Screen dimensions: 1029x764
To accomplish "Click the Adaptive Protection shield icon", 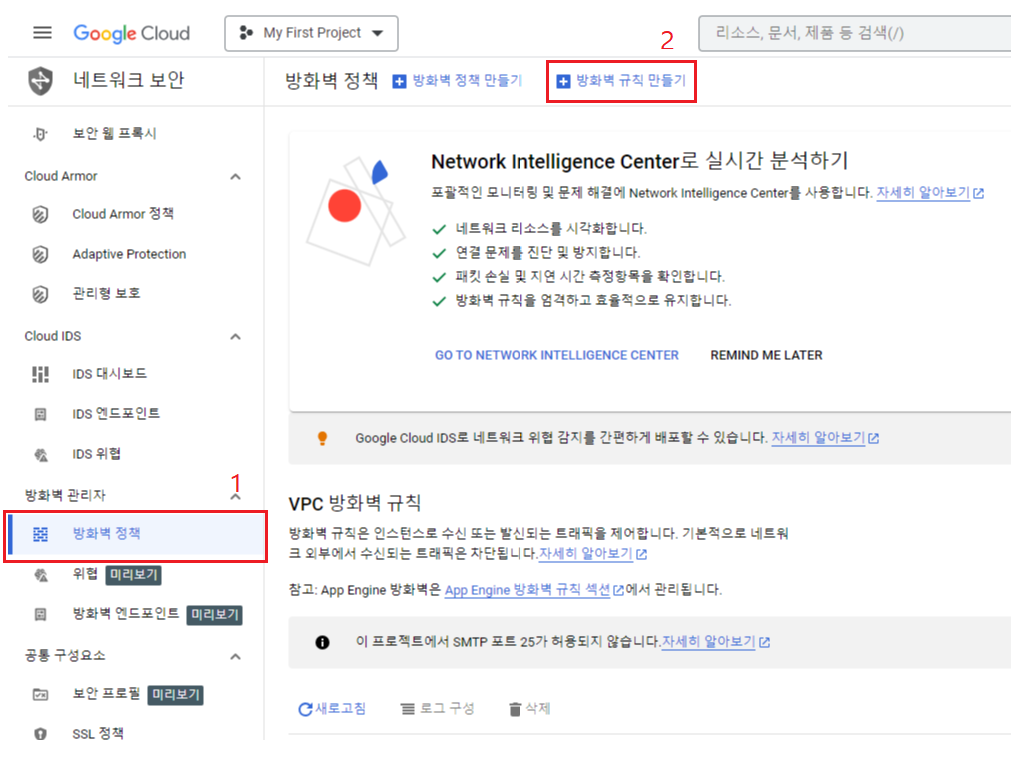I will 40,254.
